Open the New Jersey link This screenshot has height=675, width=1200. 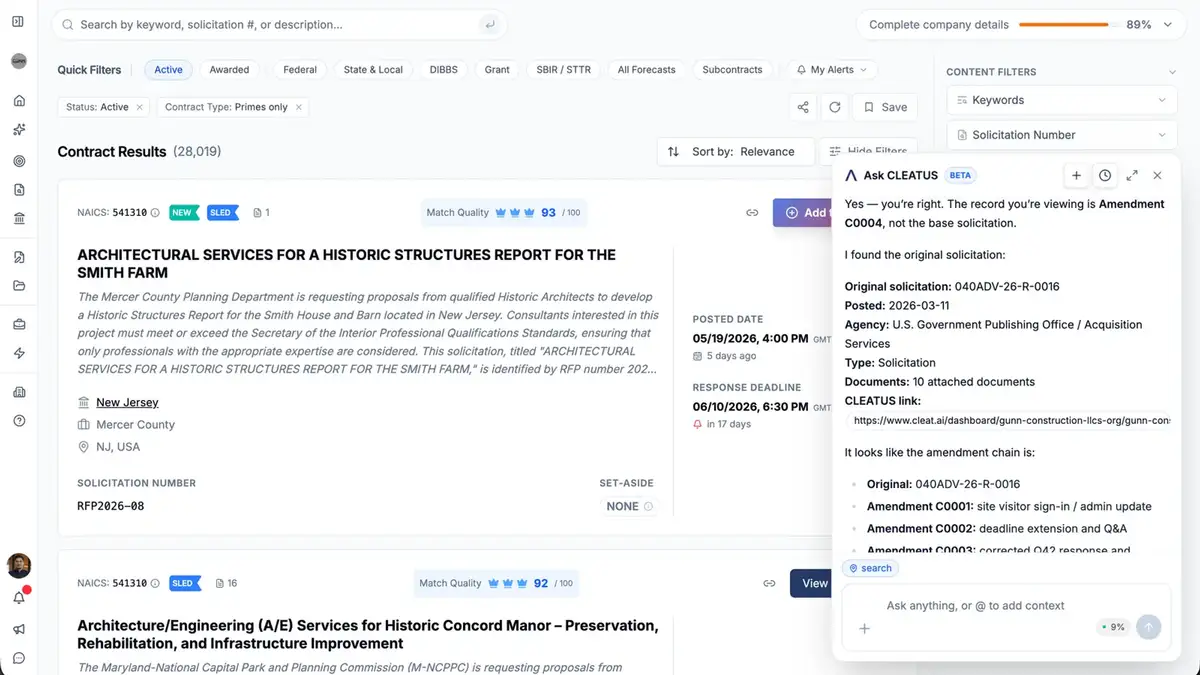coord(127,402)
